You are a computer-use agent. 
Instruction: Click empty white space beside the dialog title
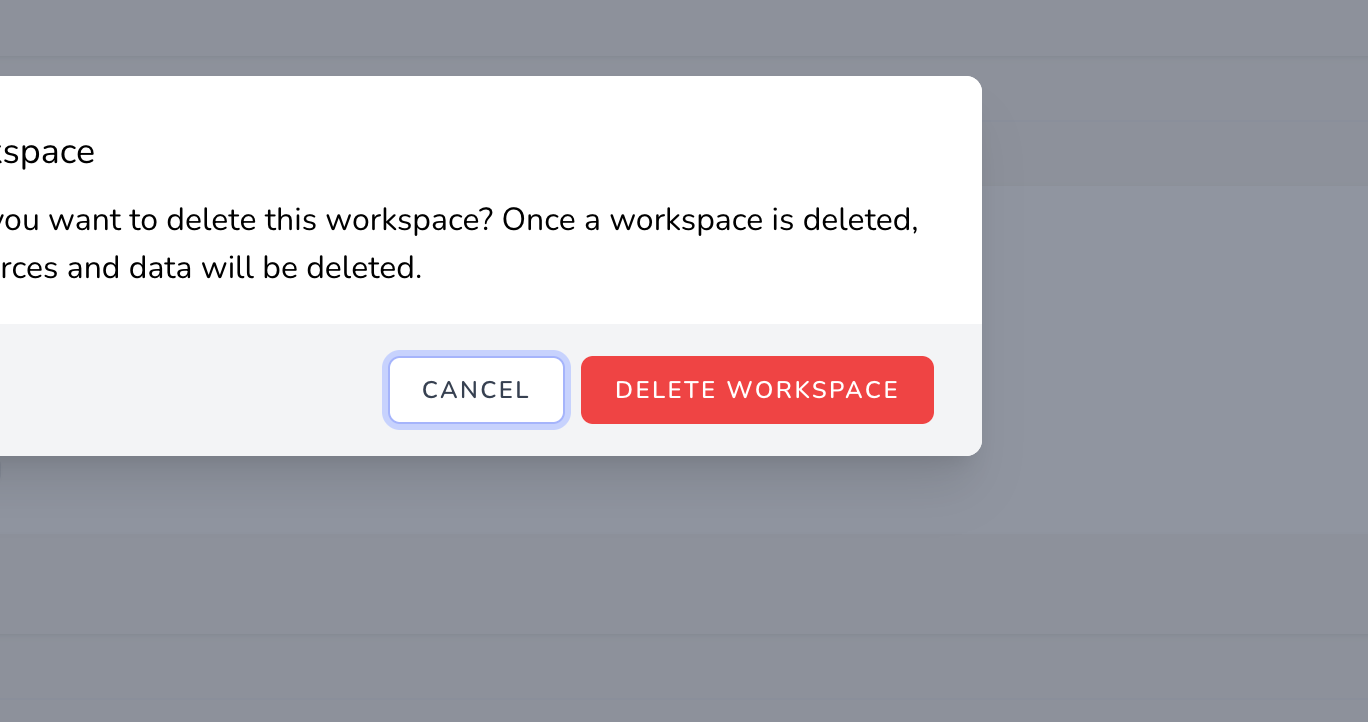click(530, 153)
